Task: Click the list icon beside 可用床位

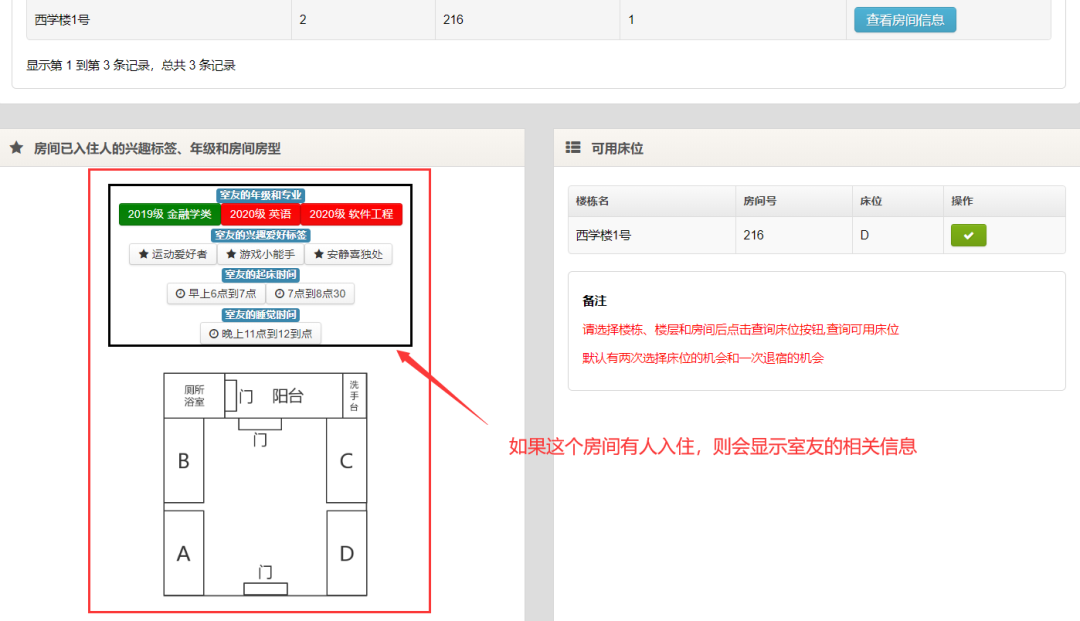Action: pyautogui.click(x=573, y=148)
